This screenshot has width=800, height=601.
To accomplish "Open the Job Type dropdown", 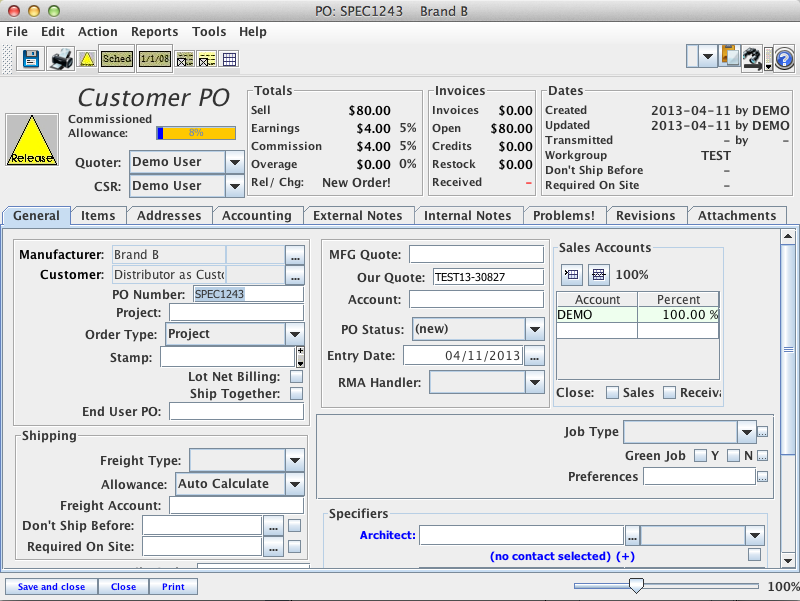I will click(746, 432).
